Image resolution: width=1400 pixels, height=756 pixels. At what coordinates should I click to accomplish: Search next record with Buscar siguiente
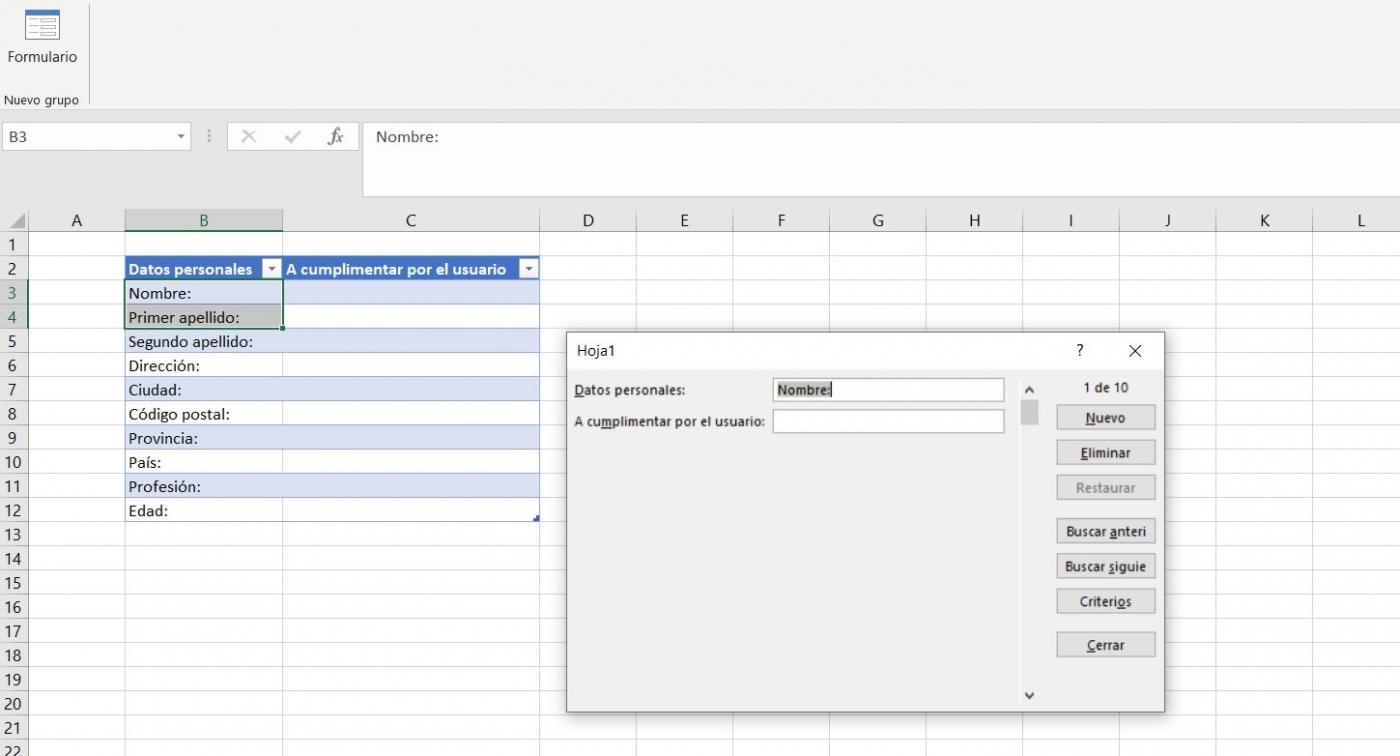pyautogui.click(x=1105, y=565)
